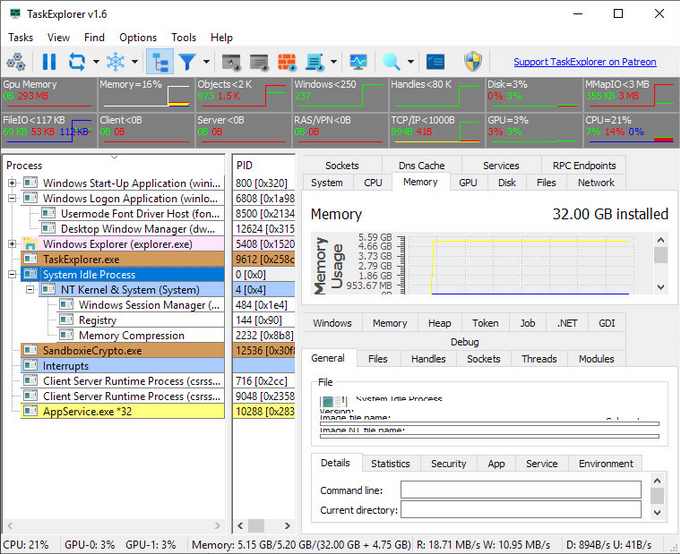Click the snowflake freeze icon in the toolbar

point(117,62)
